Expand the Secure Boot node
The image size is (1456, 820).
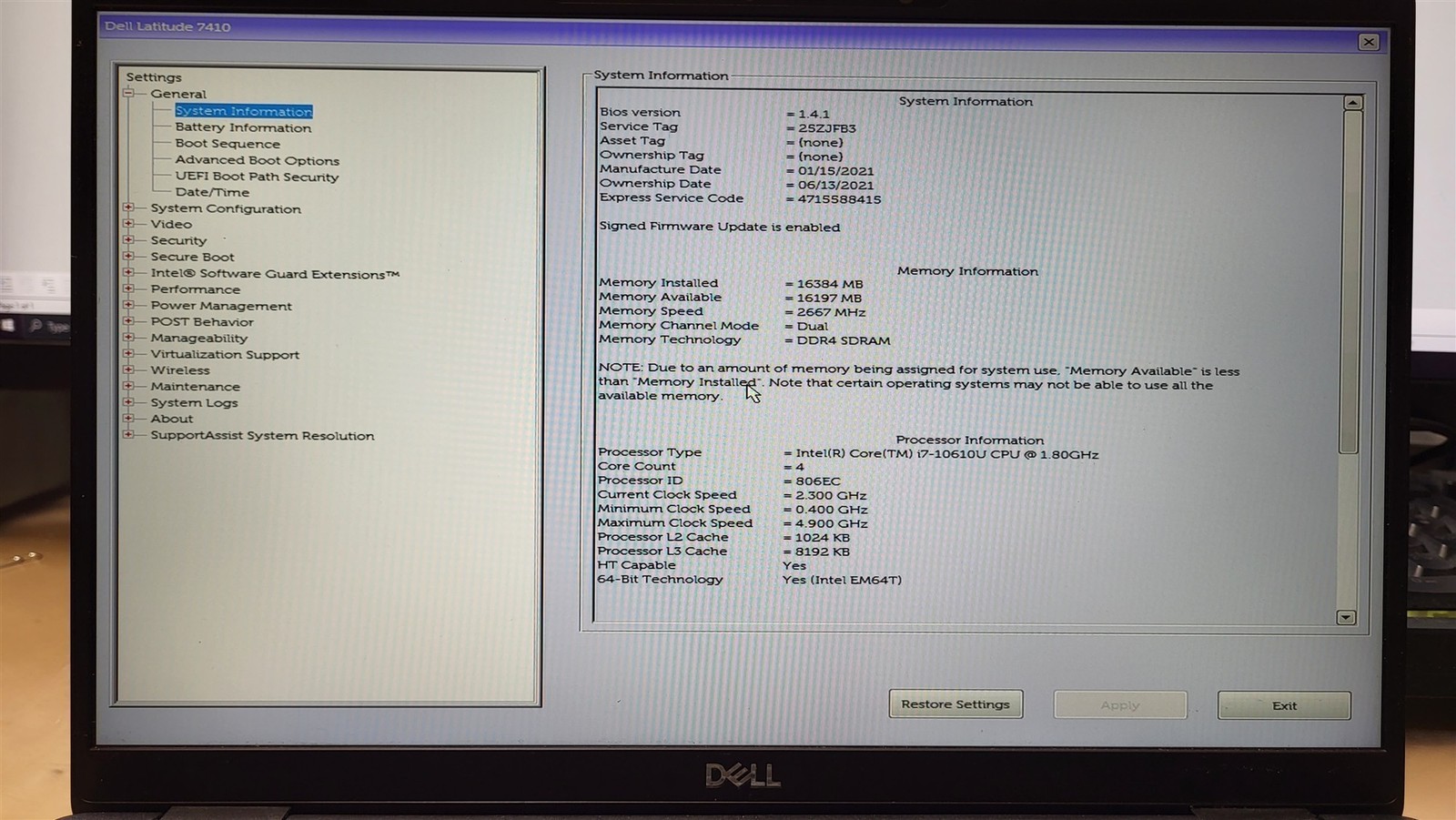[128, 257]
